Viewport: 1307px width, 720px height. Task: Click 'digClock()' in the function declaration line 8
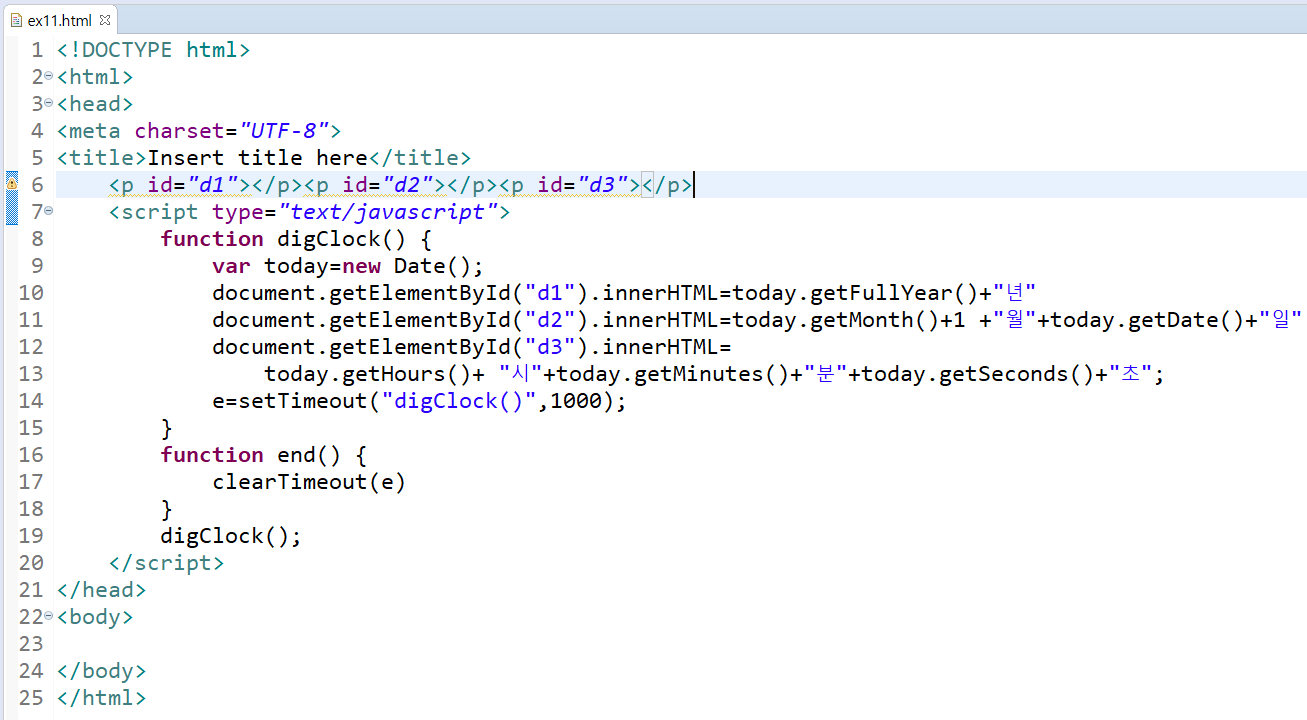pos(342,238)
